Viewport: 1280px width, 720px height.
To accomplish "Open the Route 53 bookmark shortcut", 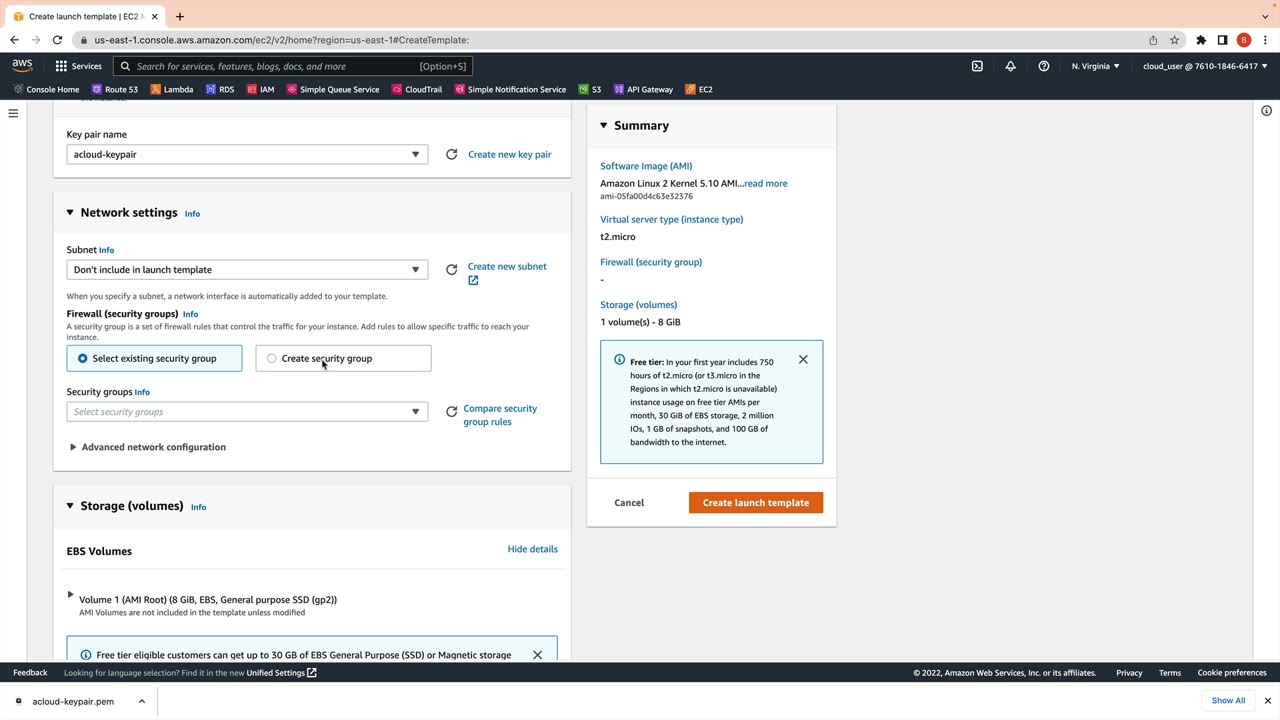I will pos(114,89).
